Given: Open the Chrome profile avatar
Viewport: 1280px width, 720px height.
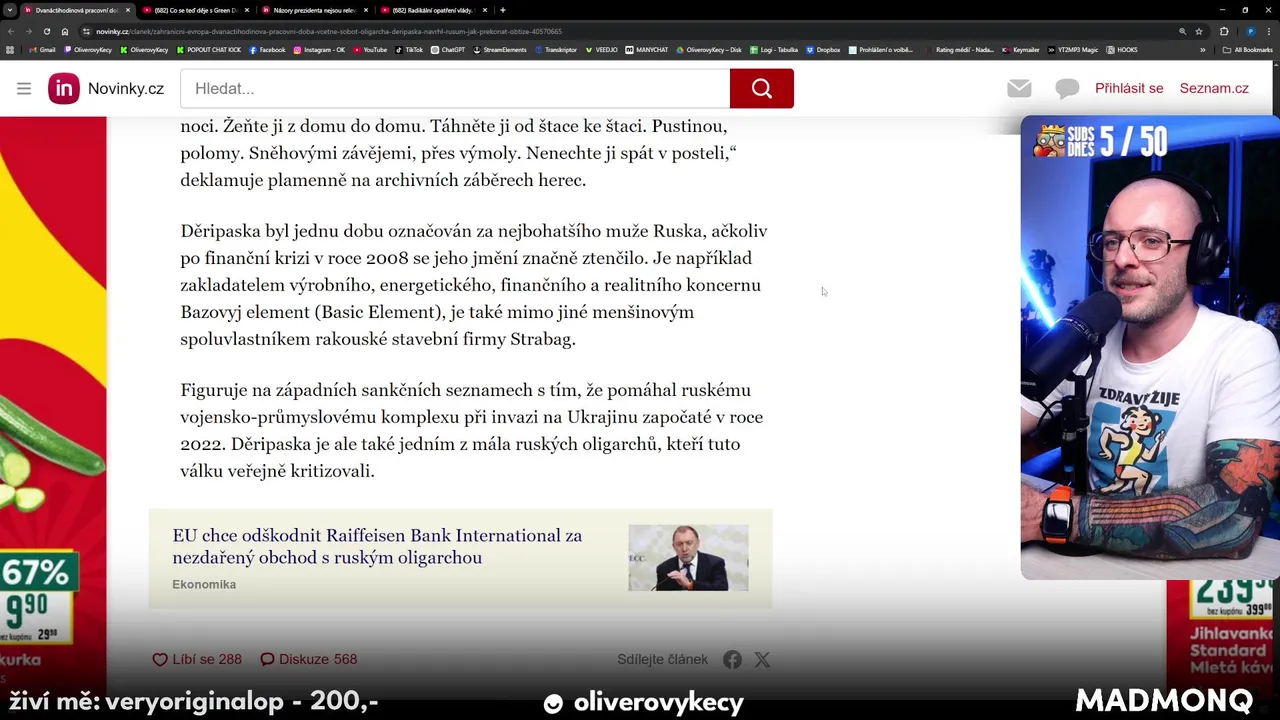Looking at the screenshot, I should tap(1251, 31).
